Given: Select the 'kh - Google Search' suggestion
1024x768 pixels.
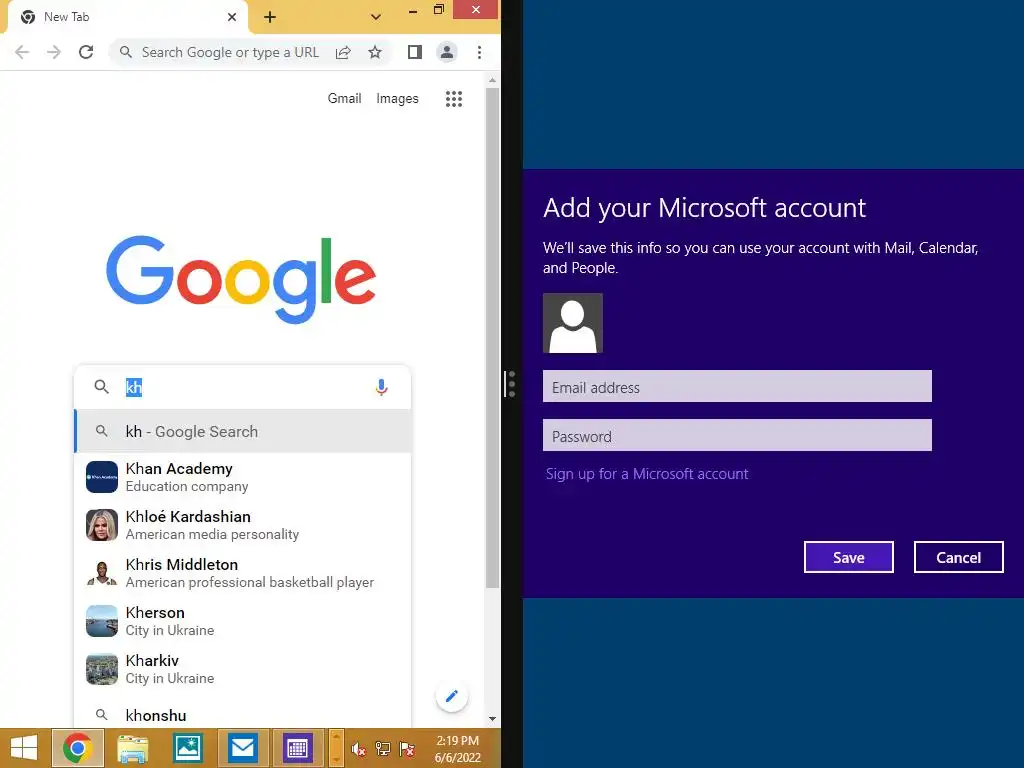Looking at the screenshot, I should 243,432.
